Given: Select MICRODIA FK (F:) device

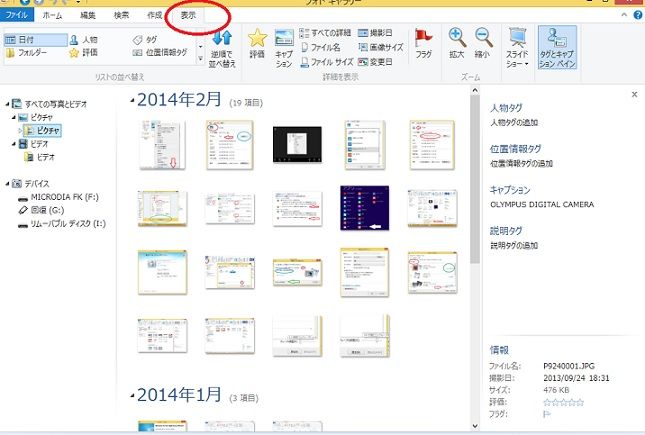Looking at the screenshot, I should [58, 197].
